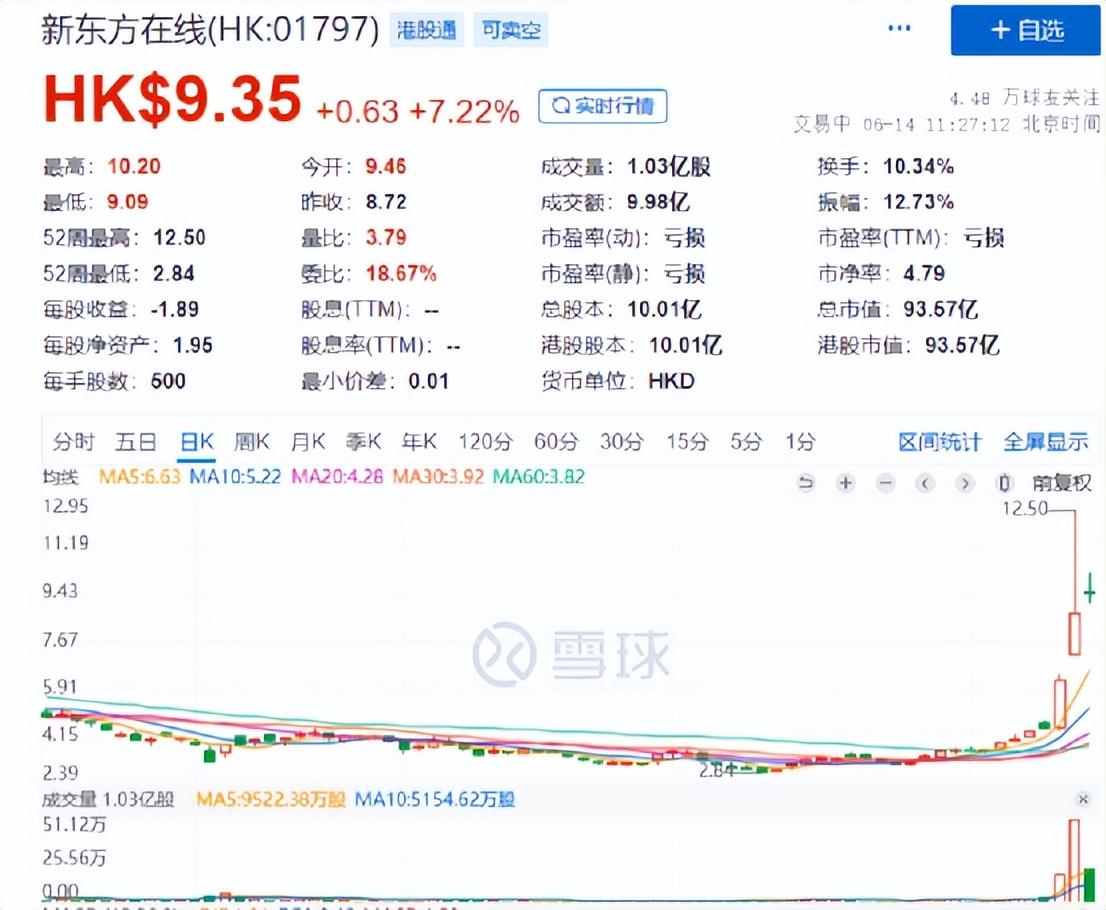Screen dimensions: 1106x910
Task: Click the 2.84 low marker on chart
Action: pos(717,770)
